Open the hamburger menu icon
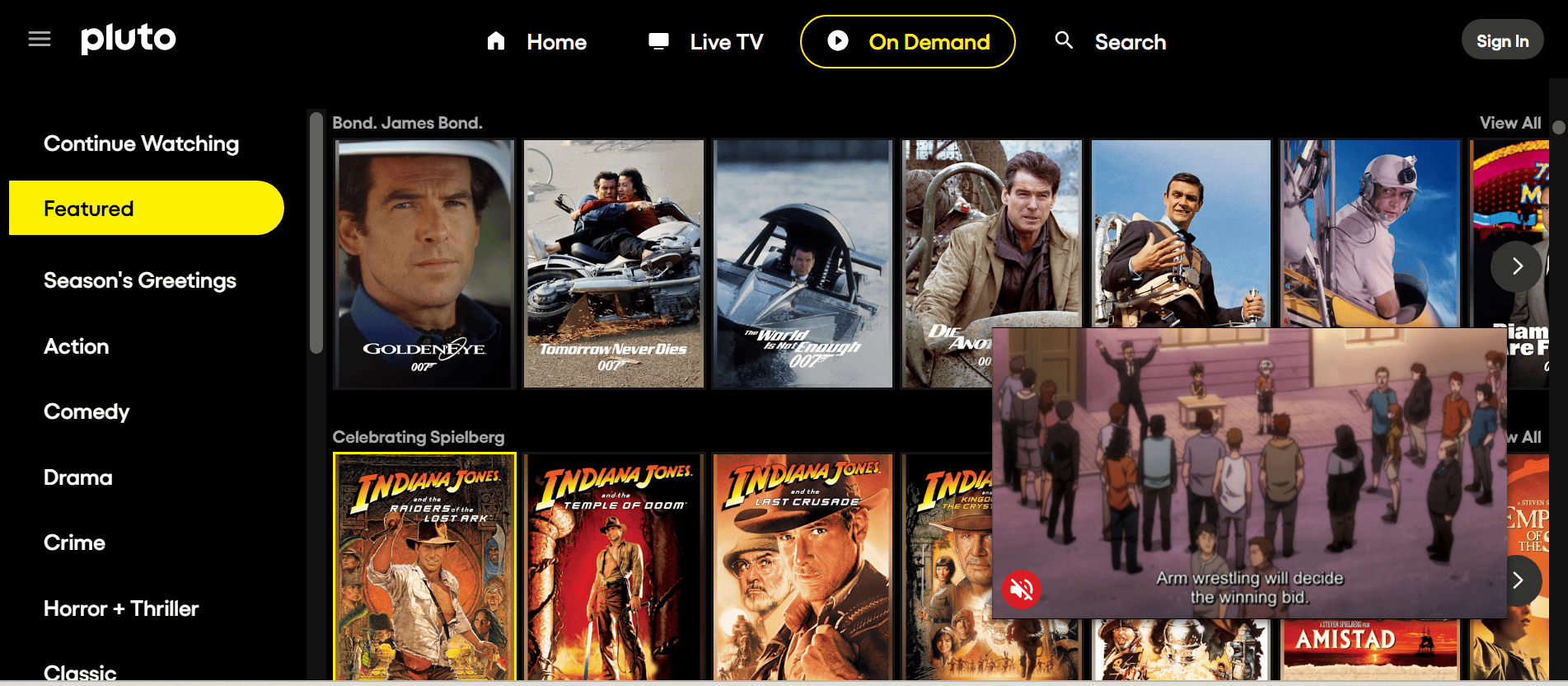 (40, 40)
